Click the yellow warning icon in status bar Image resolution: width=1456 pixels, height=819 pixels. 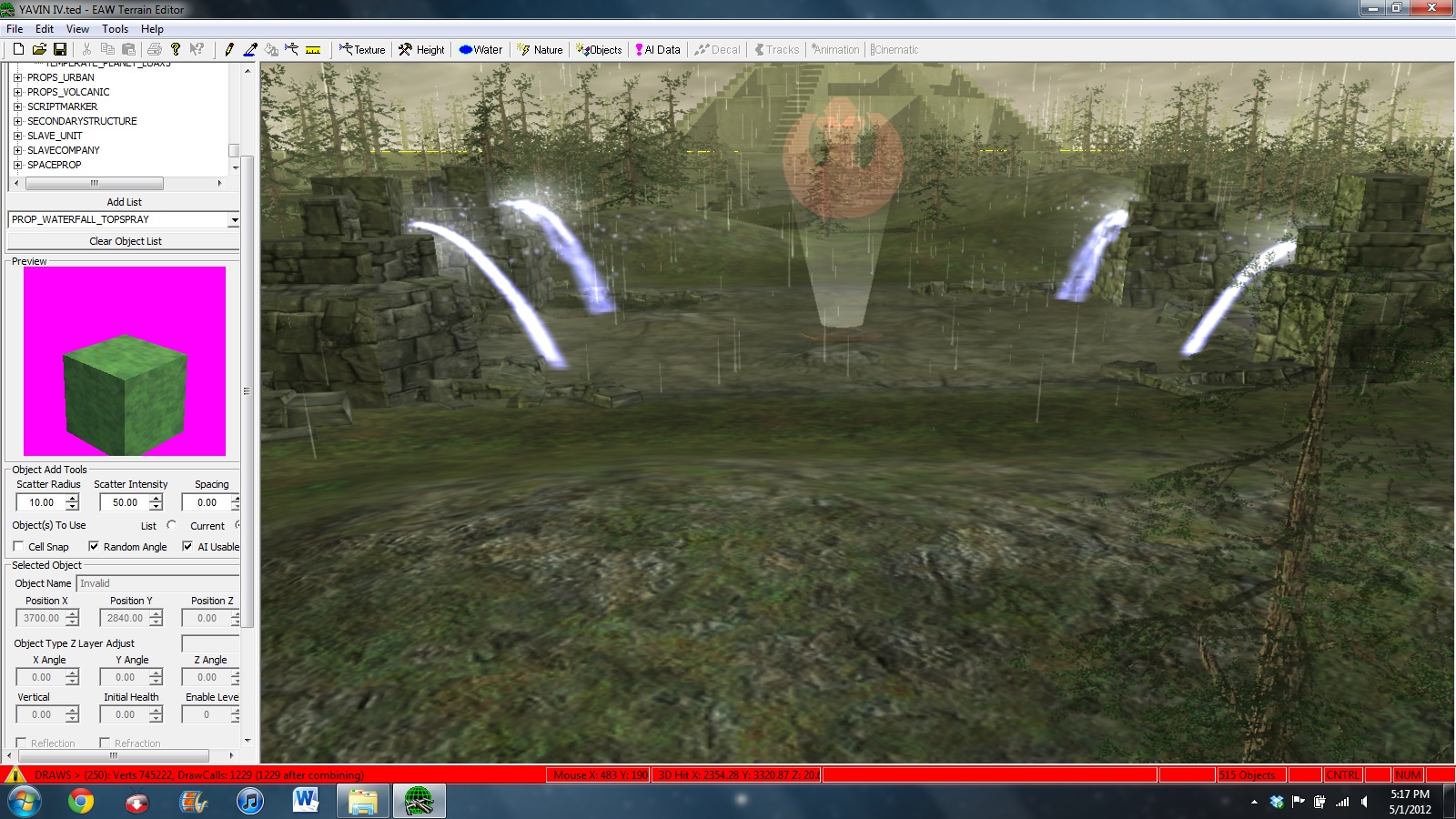(x=15, y=774)
